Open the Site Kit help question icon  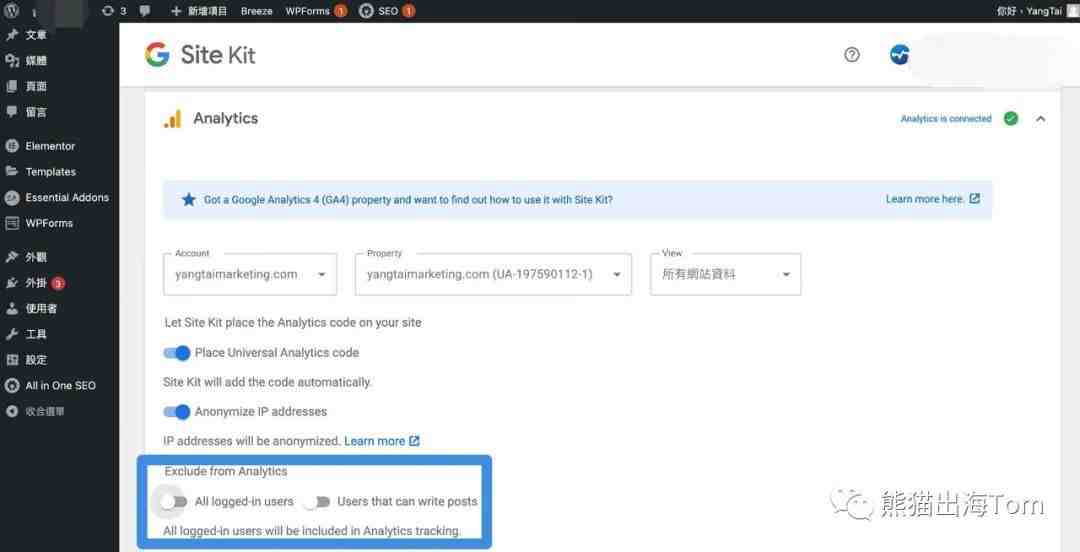coord(852,54)
